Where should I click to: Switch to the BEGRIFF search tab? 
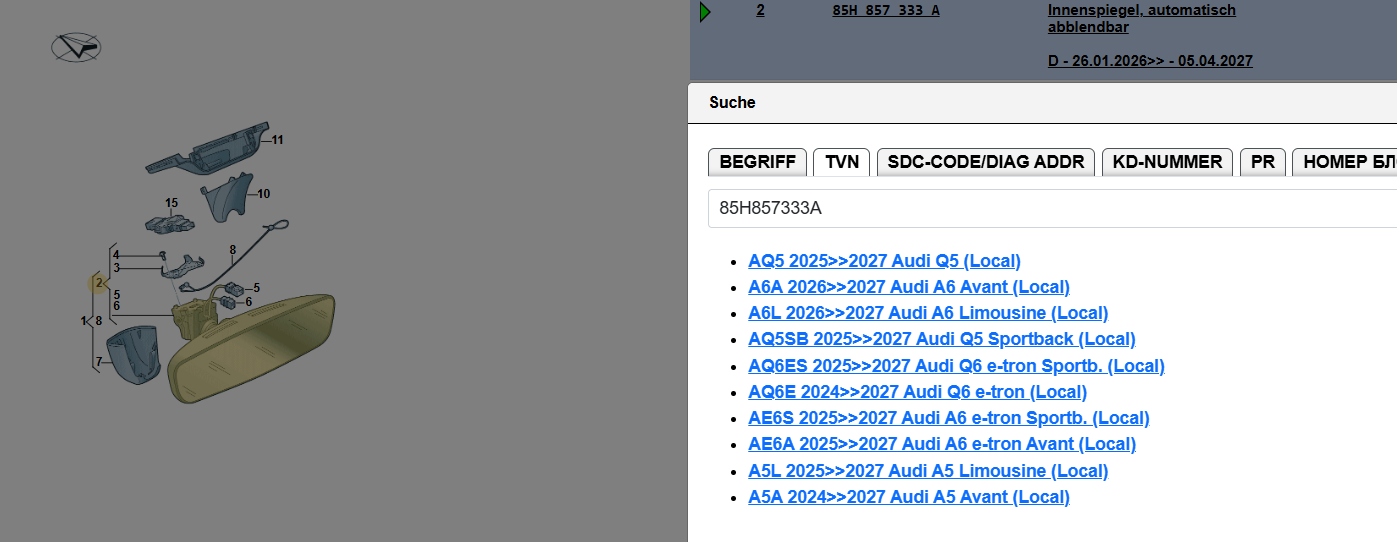[x=757, y=162]
